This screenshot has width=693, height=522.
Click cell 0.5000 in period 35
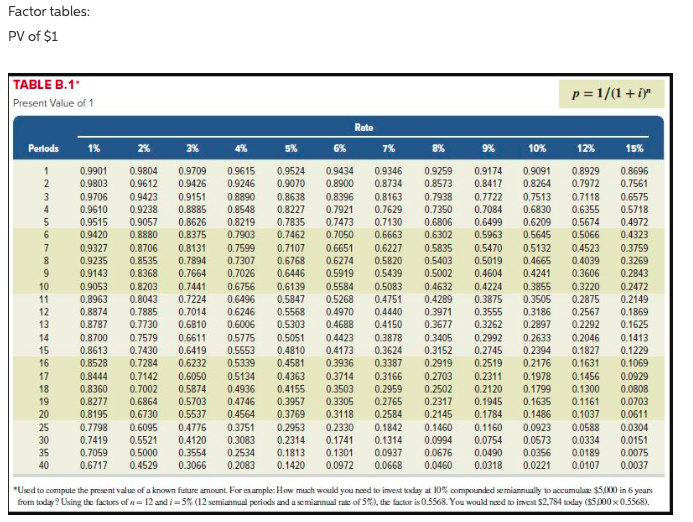[x=143, y=453]
